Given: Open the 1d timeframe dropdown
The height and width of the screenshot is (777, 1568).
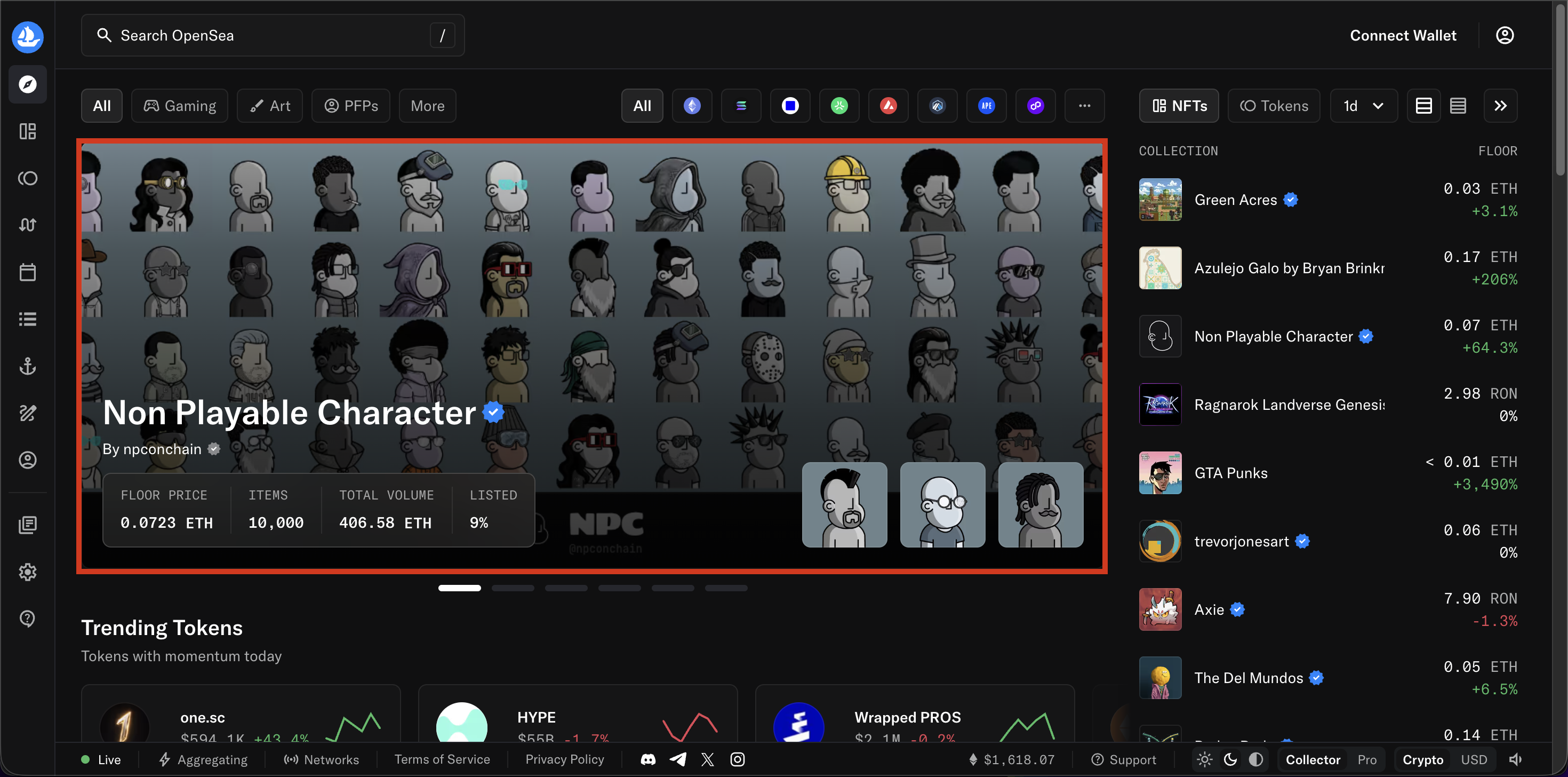Looking at the screenshot, I should pyautogui.click(x=1364, y=106).
